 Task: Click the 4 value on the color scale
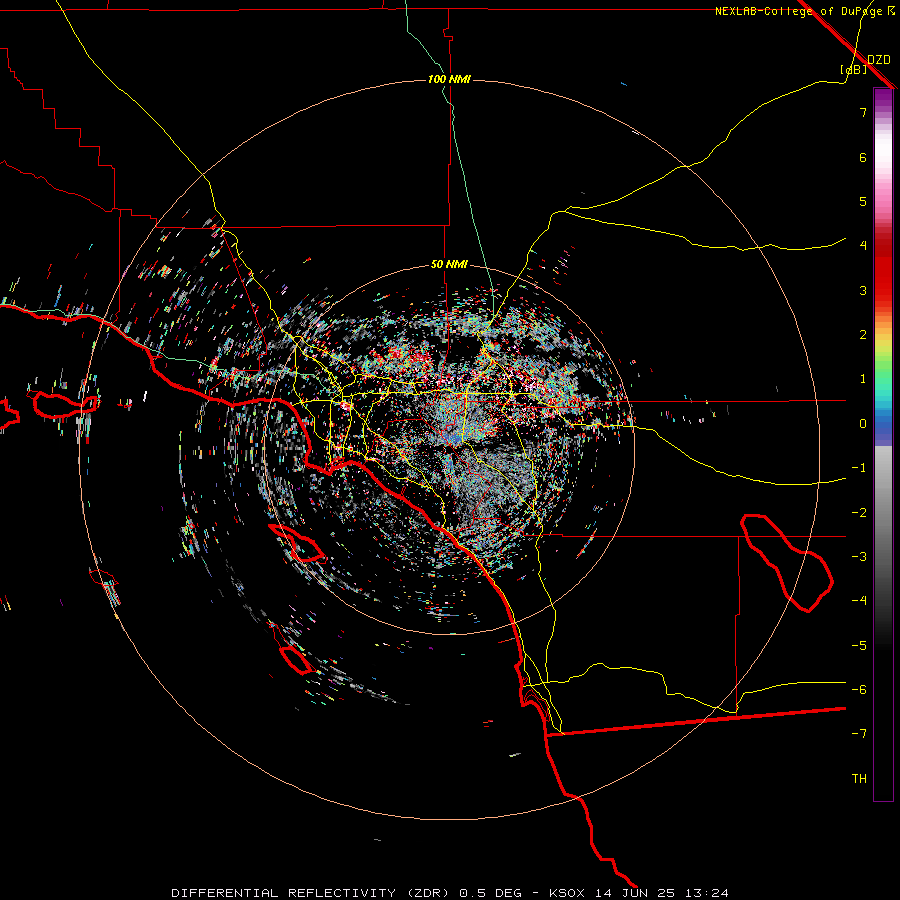[x=863, y=246]
